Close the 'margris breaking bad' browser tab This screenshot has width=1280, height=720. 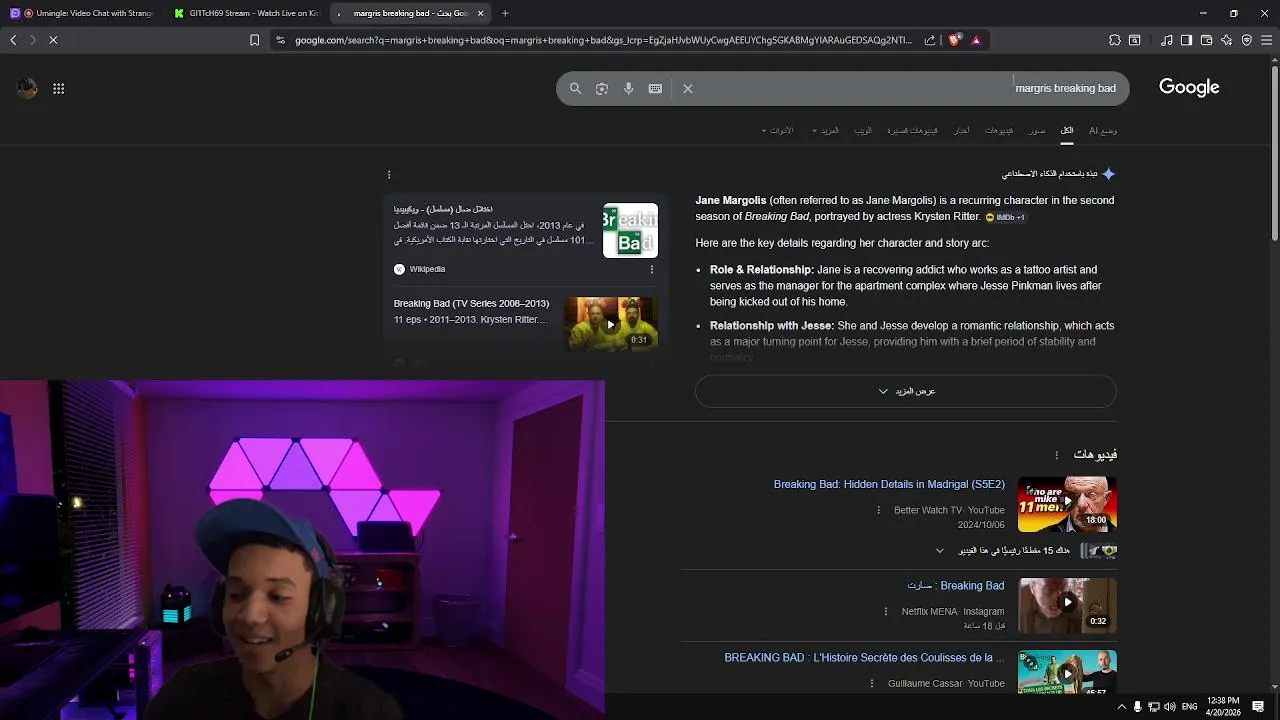click(x=480, y=13)
